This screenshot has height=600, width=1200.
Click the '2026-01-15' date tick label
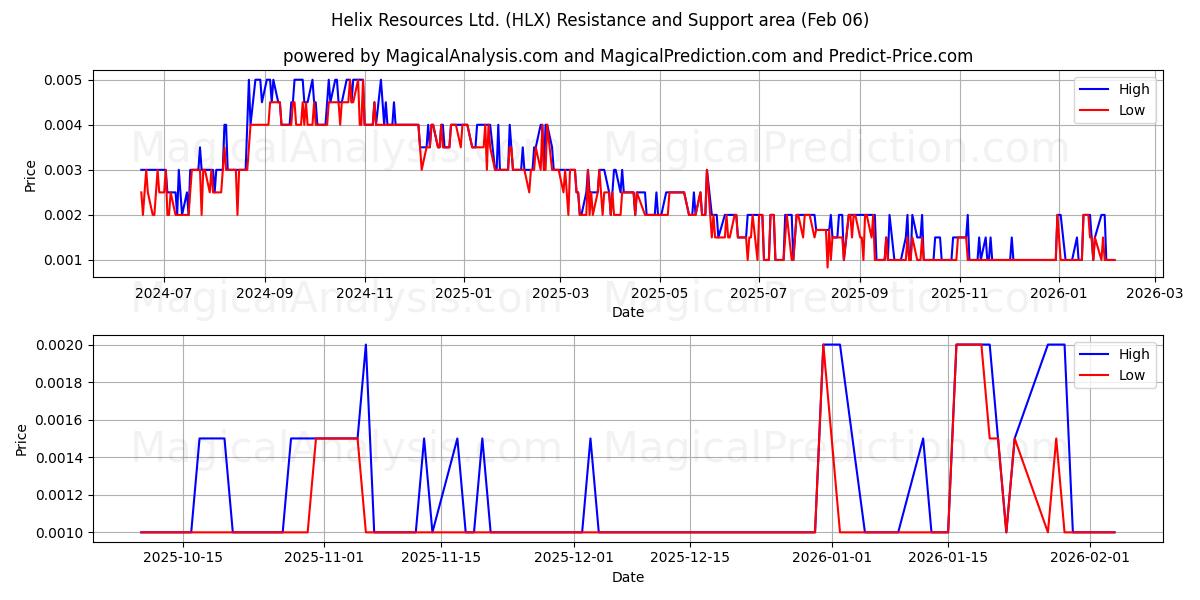click(x=947, y=559)
